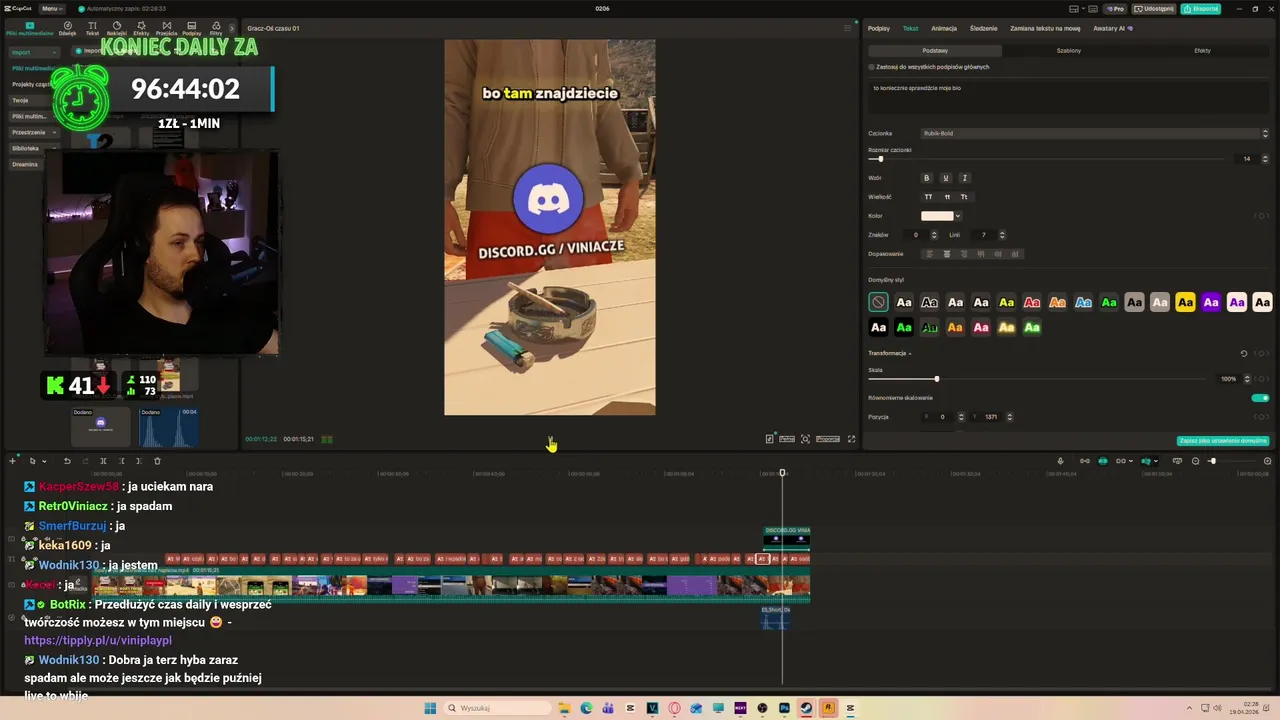Screen dimensions: 1280x720
Task: Switch to the Animacja tab
Action: point(944,28)
